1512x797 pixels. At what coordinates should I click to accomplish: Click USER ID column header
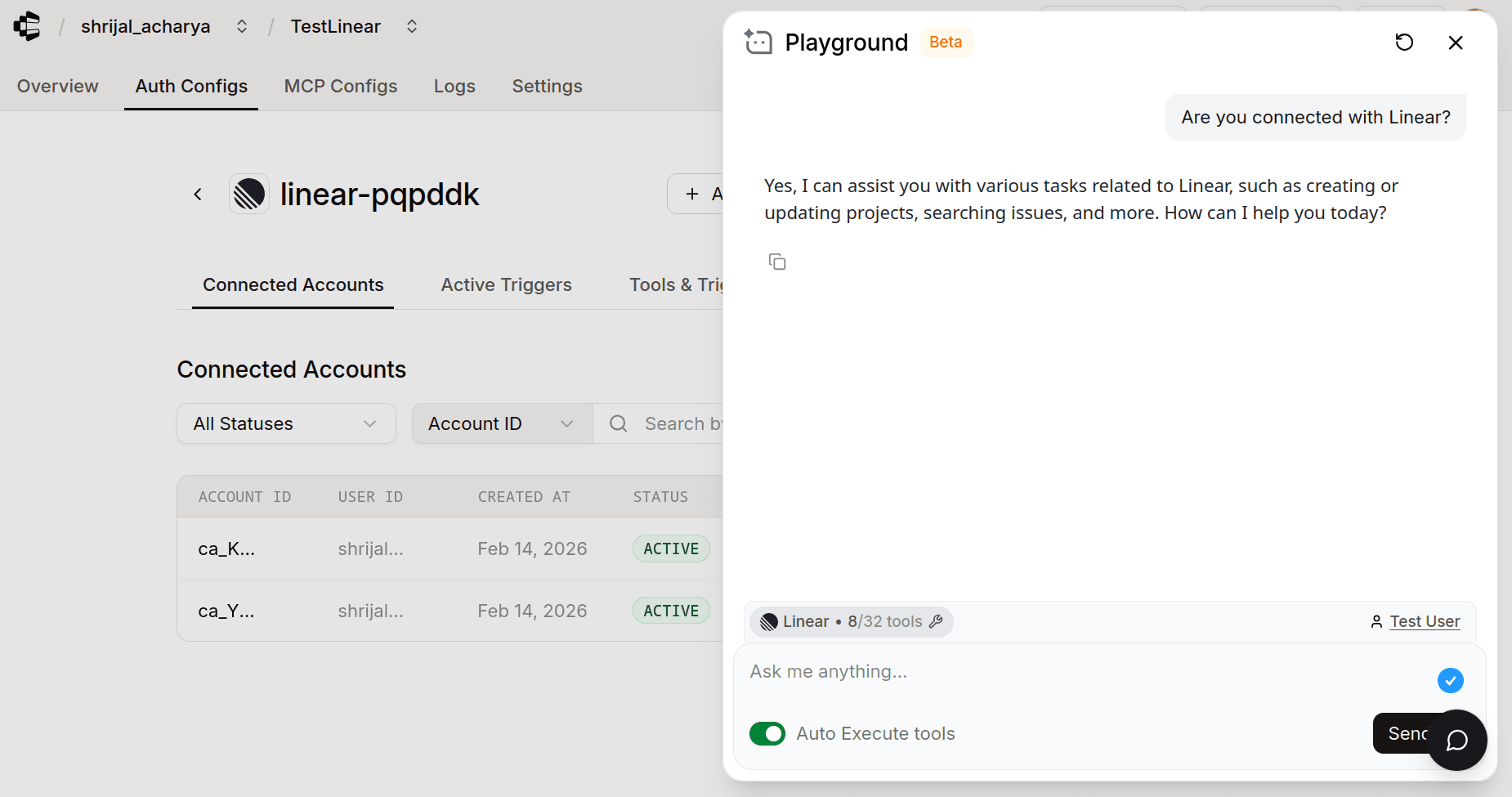pos(370,497)
